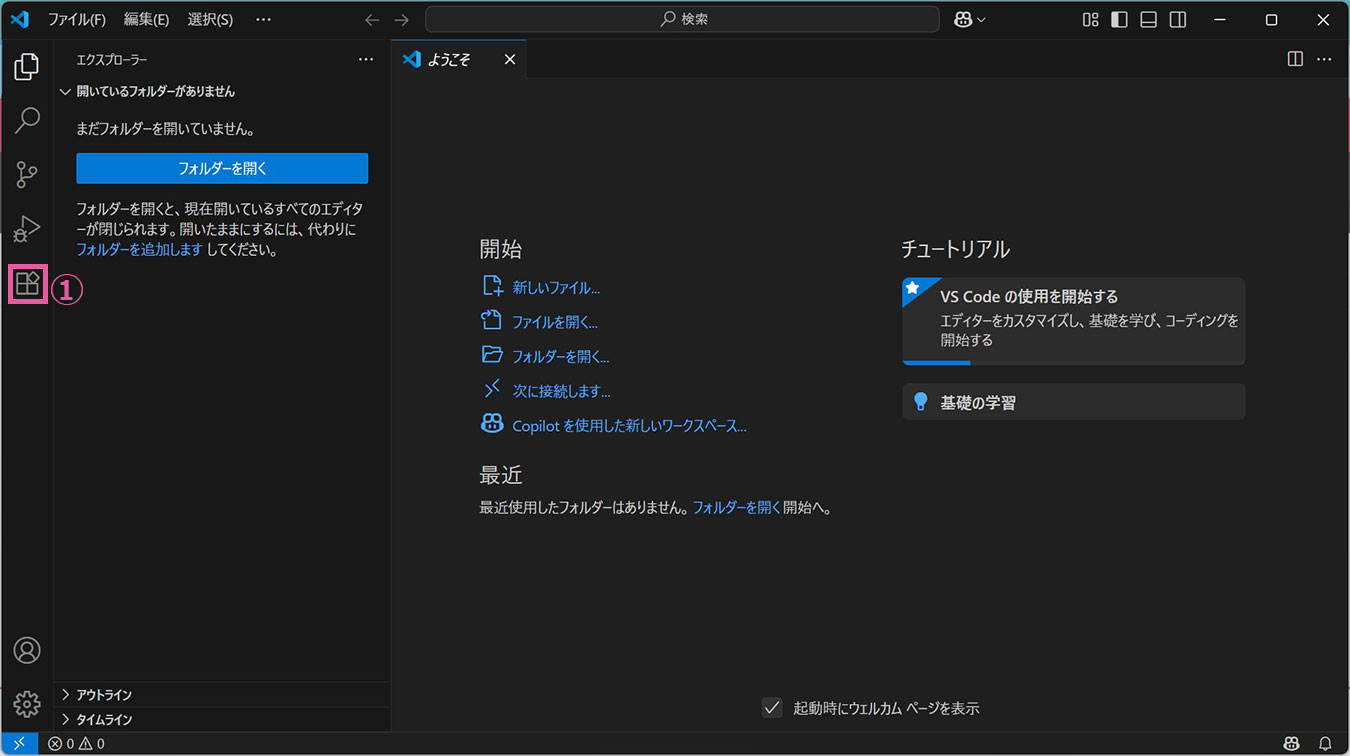Go back with the left arrow

pyautogui.click(x=372, y=20)
